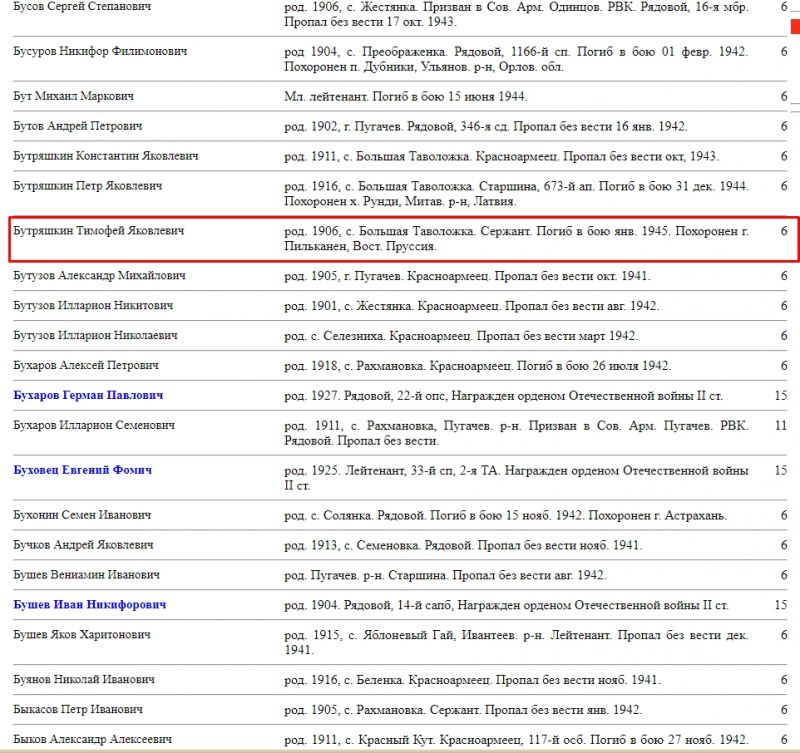800x753 pixels.
Task: Select the name Бутряшкин Петр Яковлевич
Action: pos(88,186)
